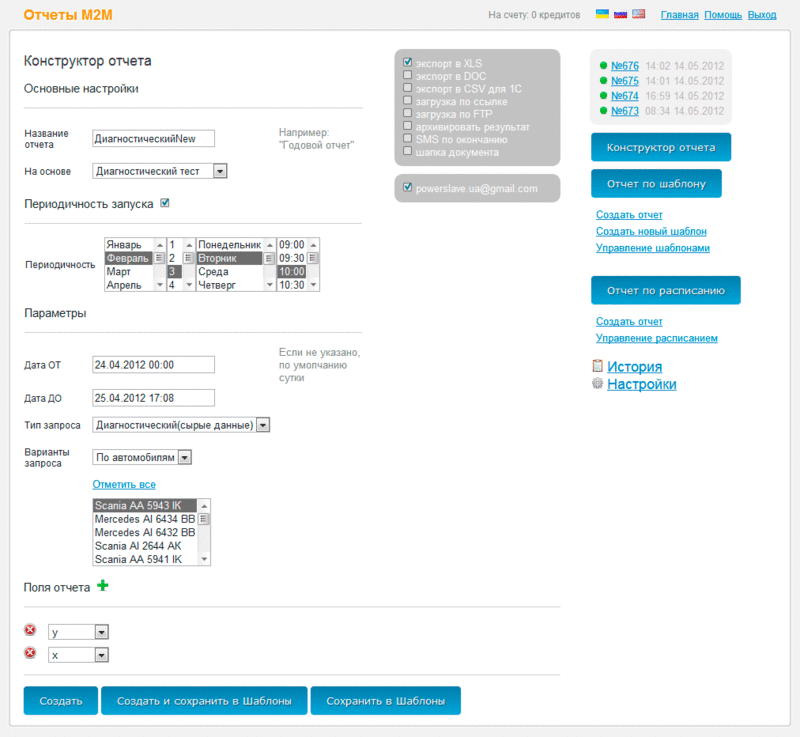
Task: Click the 'Отчеты M2M' logo title
Action: (68, 15)
